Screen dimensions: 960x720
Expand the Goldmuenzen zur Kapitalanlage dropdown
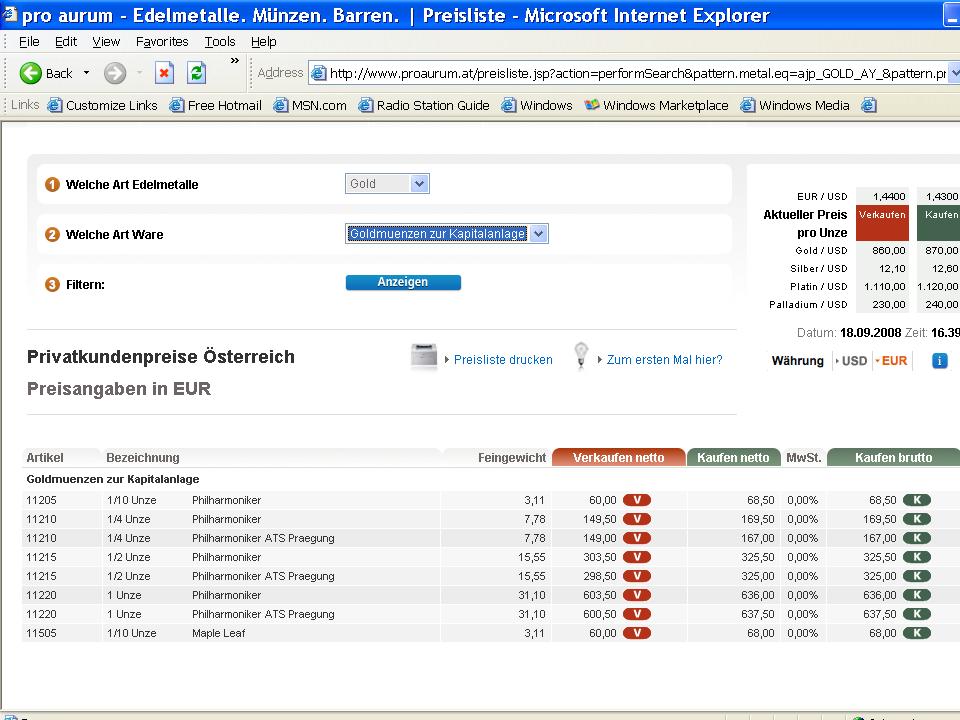coord(539,234)
